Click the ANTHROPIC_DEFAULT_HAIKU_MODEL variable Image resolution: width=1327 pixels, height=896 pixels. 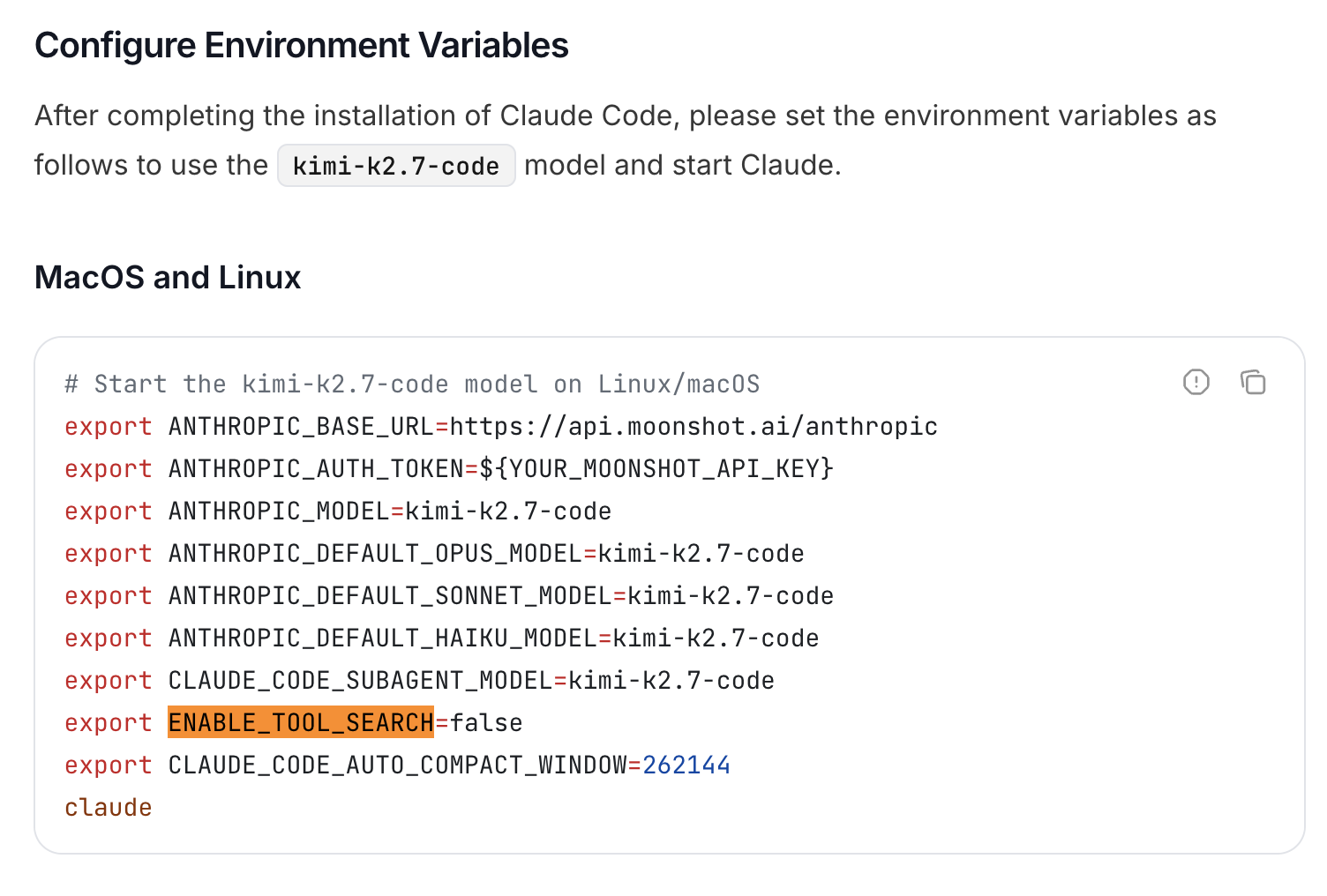383,638
